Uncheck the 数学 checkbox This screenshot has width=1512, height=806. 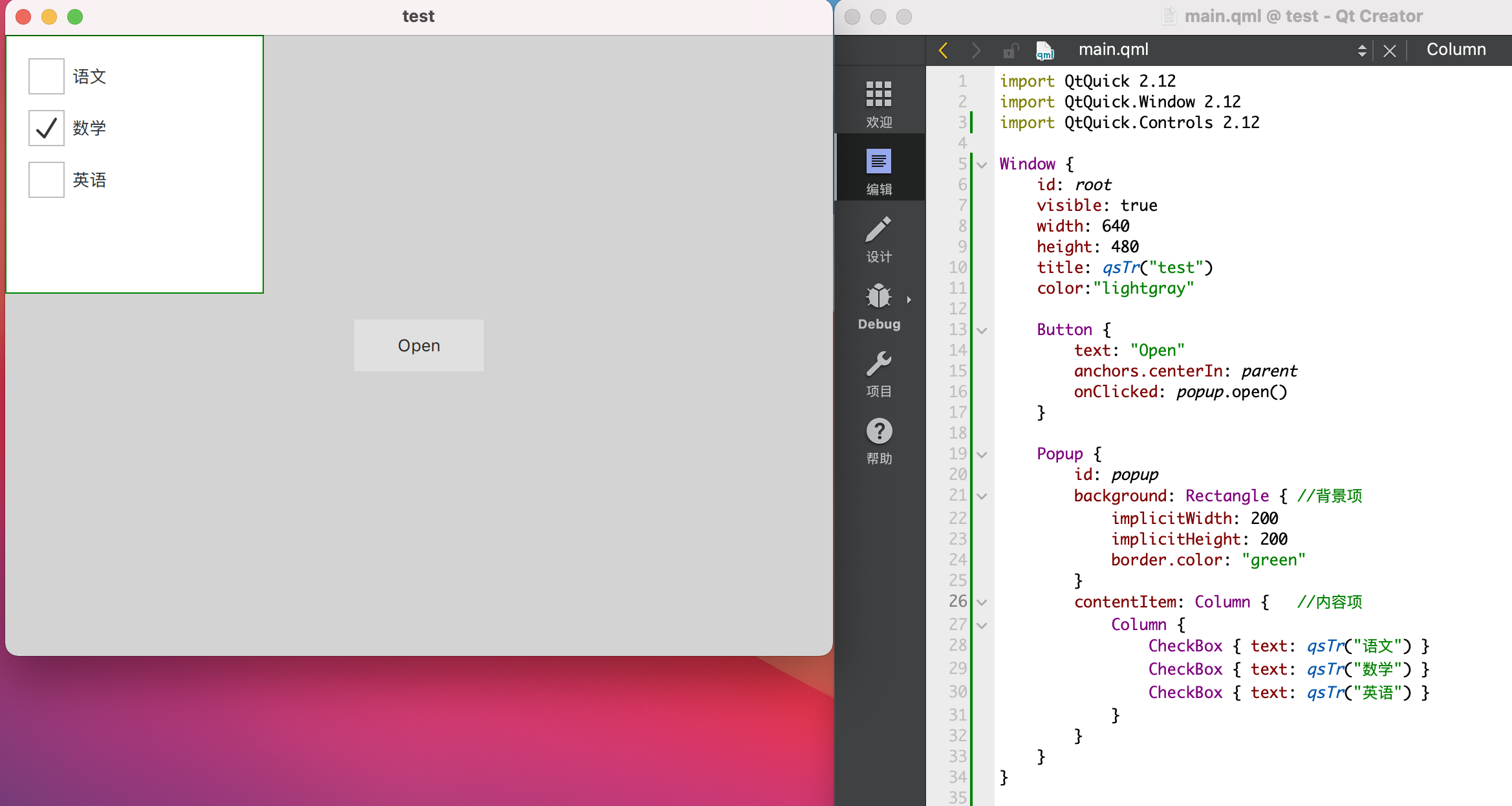click(x=47, y=128)
